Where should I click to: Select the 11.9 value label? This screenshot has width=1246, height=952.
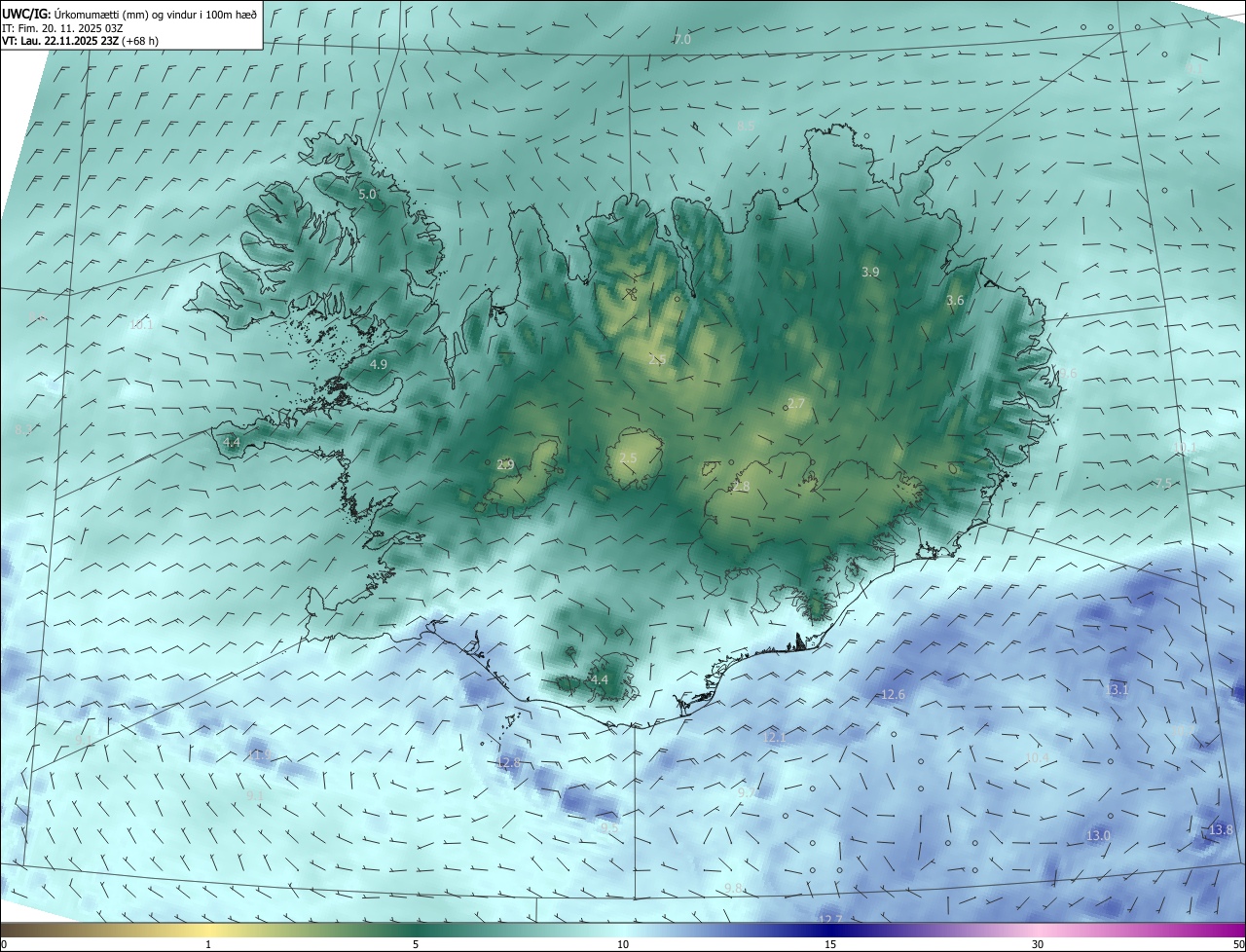coord(259,754)
